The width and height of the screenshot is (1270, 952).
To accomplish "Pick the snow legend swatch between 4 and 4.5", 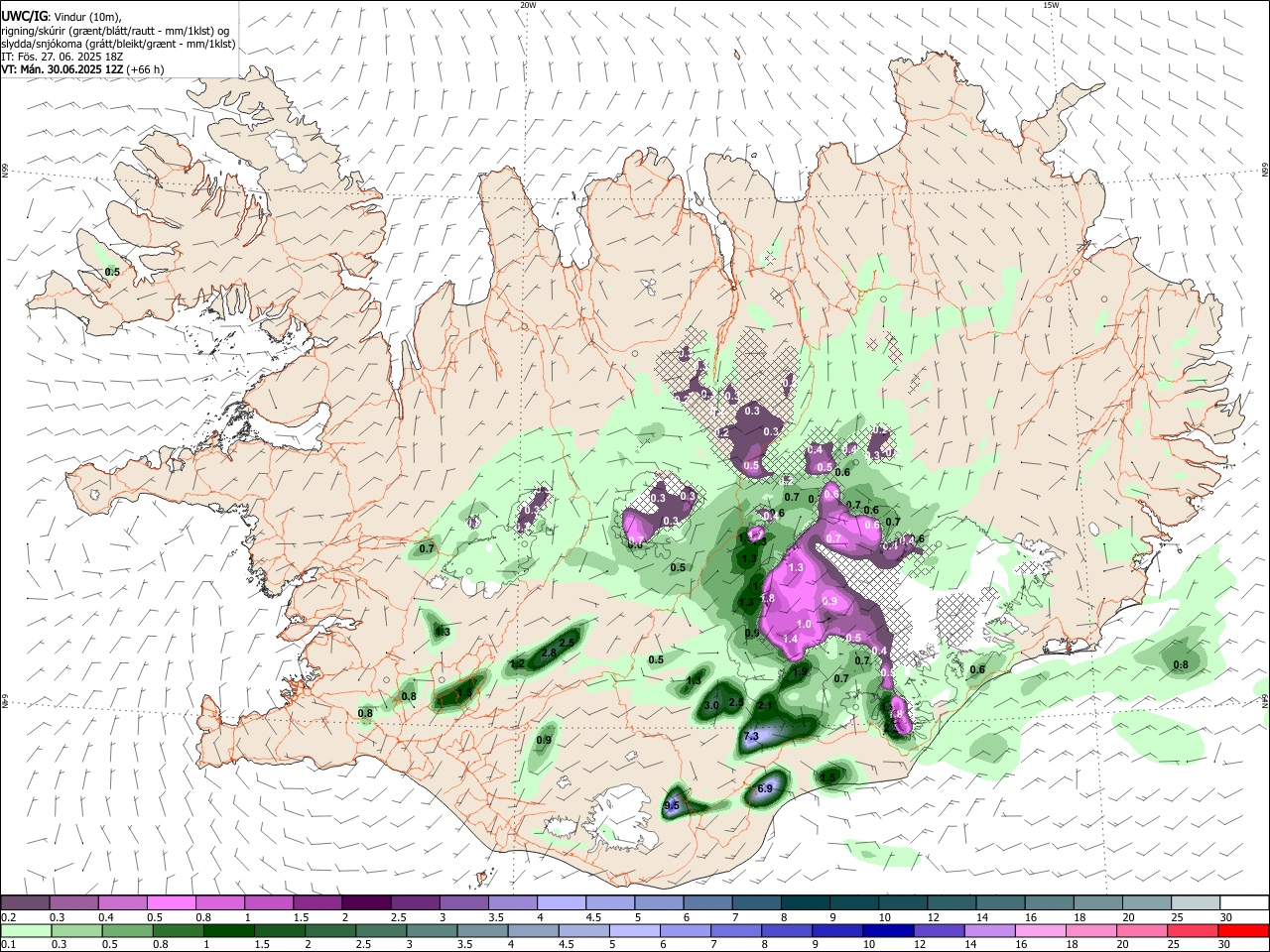I will pyautogui.click(x=562, y=902).
